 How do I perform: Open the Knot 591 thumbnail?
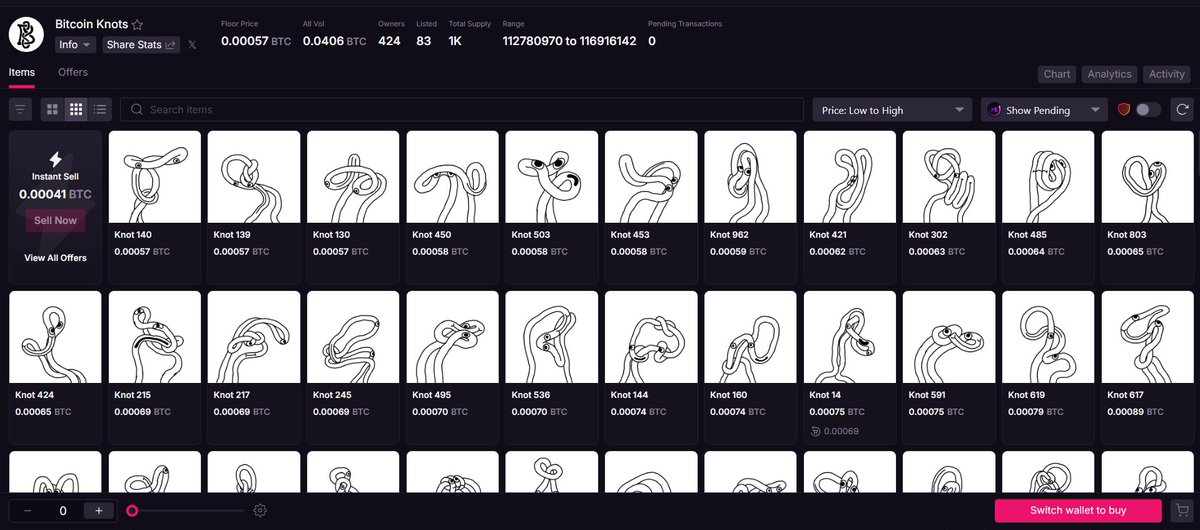(x=949, y=337)
